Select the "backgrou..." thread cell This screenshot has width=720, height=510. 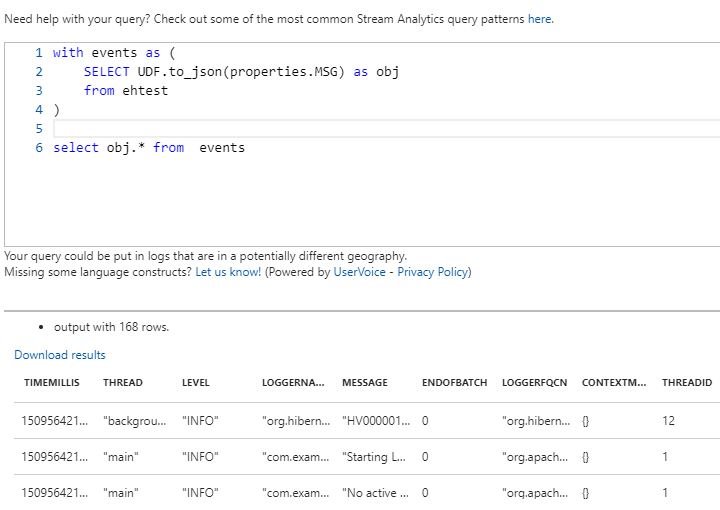point(135,421)
